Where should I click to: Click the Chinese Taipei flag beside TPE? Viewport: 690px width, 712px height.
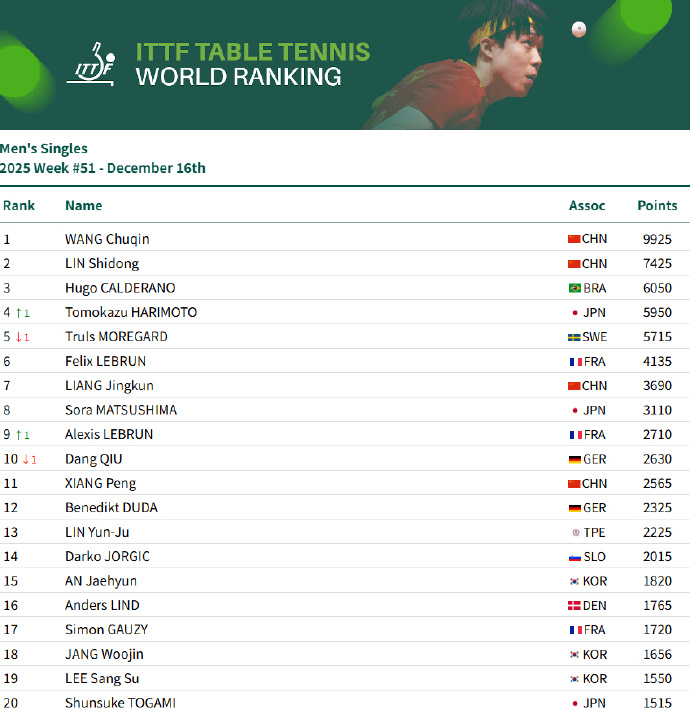(x=574, y=532)
